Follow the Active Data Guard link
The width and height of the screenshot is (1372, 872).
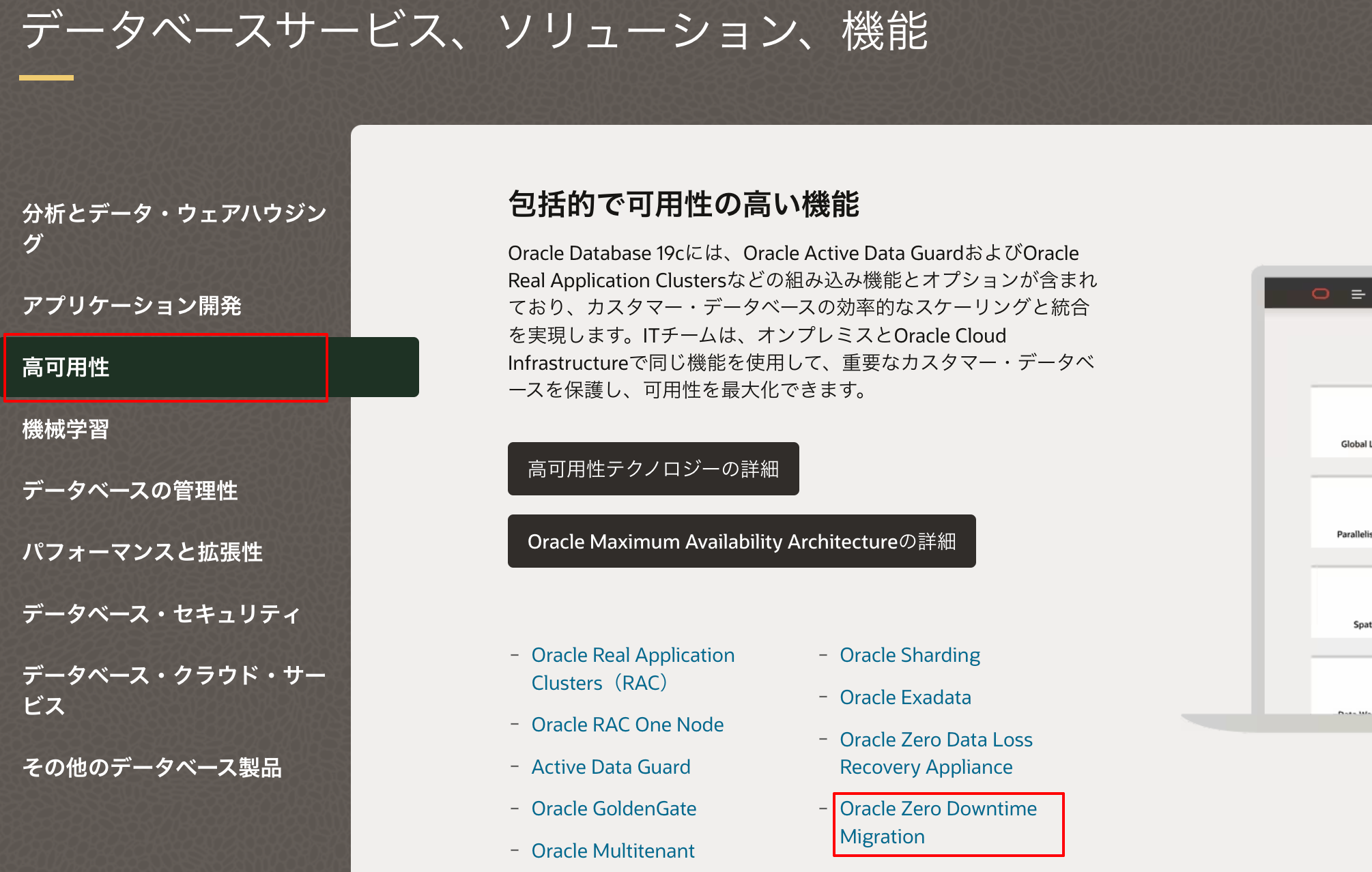[x=611, y=767]
